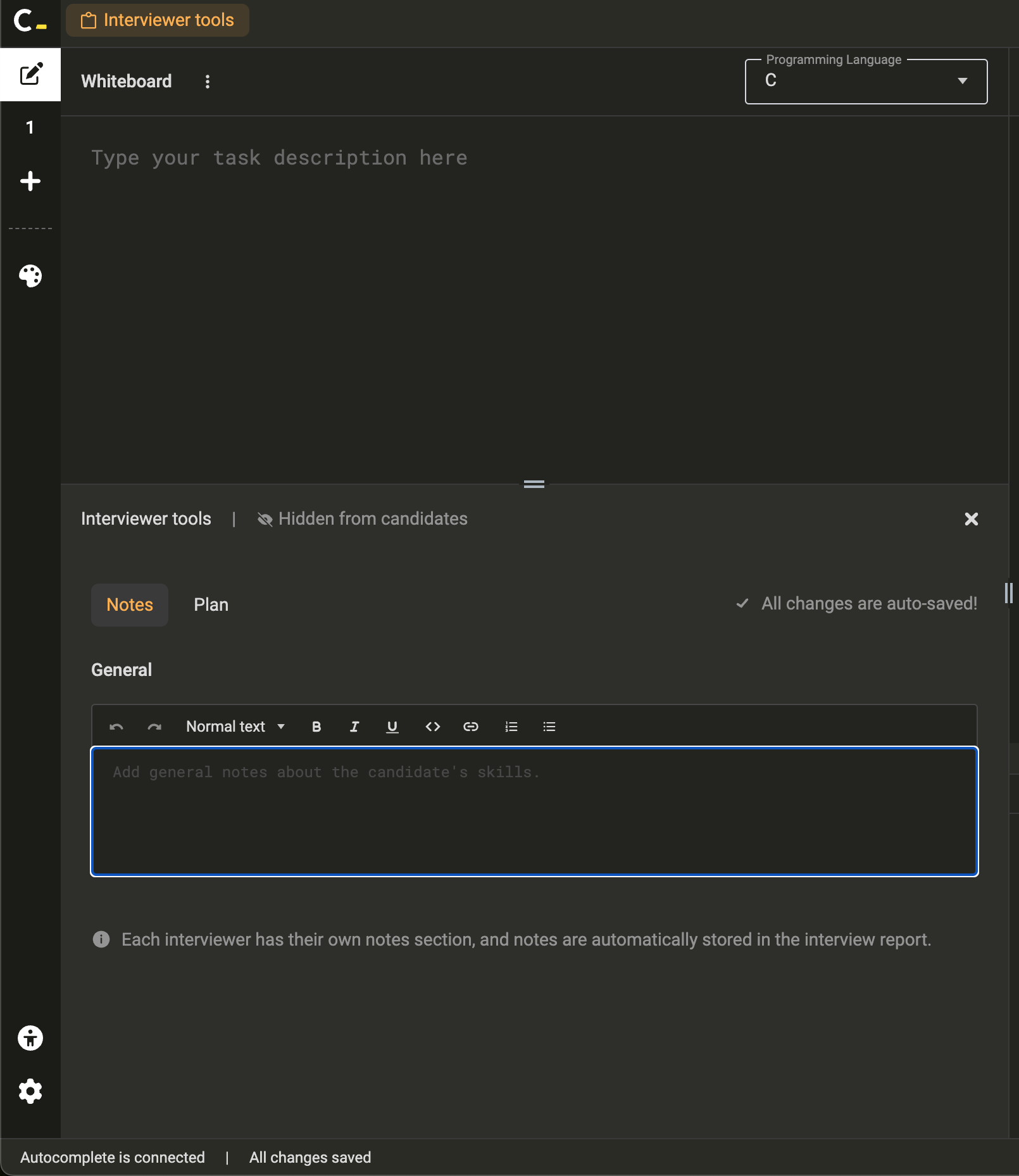The width and height of the screenshot is (1019, 1176).
Task: Click the whiteboard edit icon in sidebar
Action: pyautogui.click(x=30, y=75)
